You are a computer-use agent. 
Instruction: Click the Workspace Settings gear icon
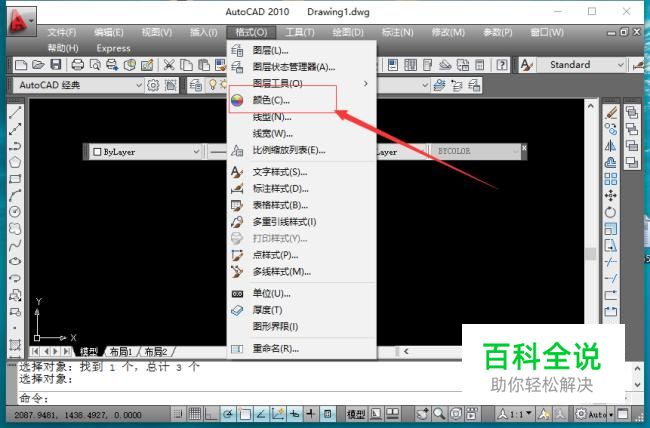tap(153, 85)
